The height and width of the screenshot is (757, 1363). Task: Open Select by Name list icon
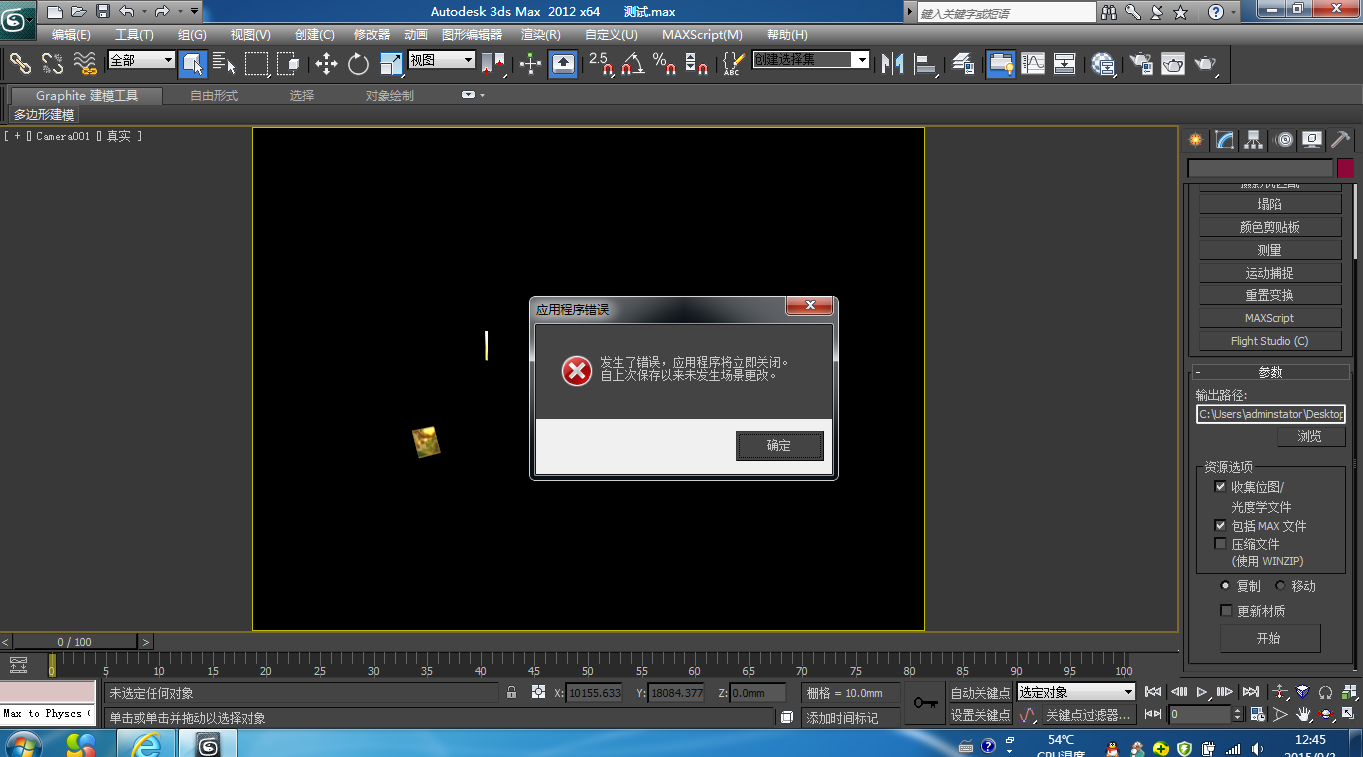(225, 64)
